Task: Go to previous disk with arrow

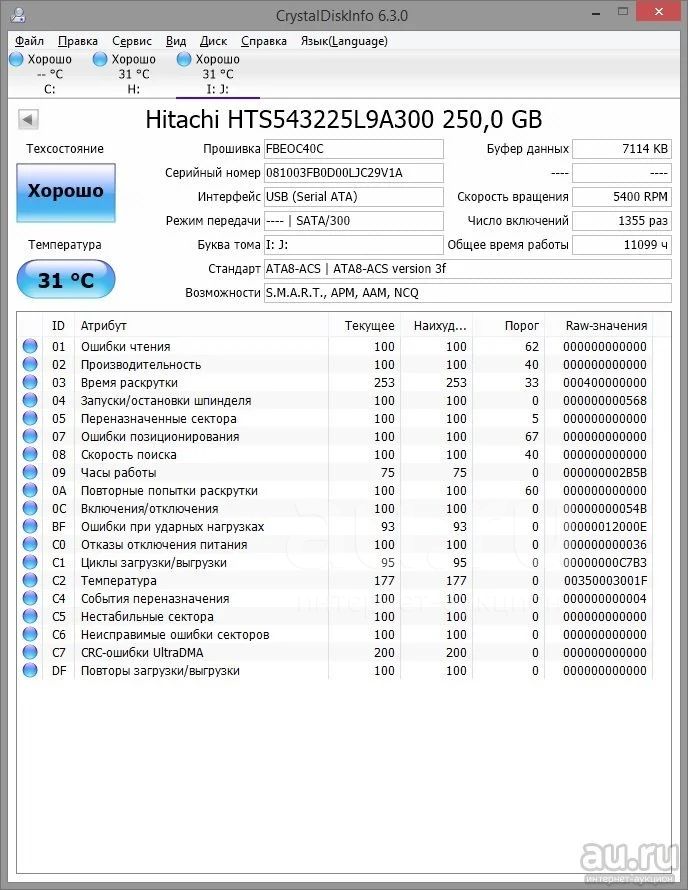Action: tap(28, 119)
